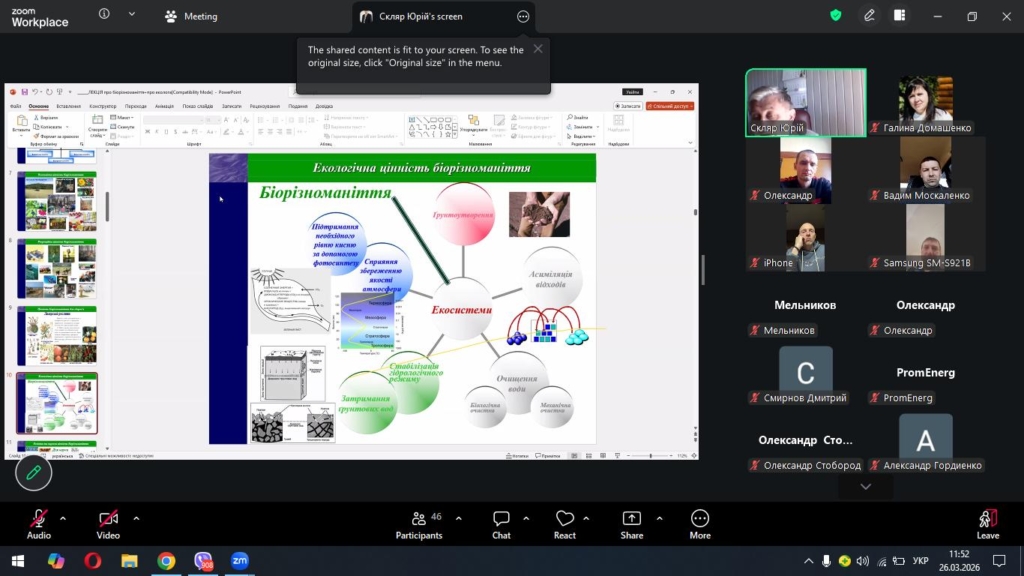Expand the chevron next to Share
1024x576 pixels.
pyautogui.click(x=658, y=518)
